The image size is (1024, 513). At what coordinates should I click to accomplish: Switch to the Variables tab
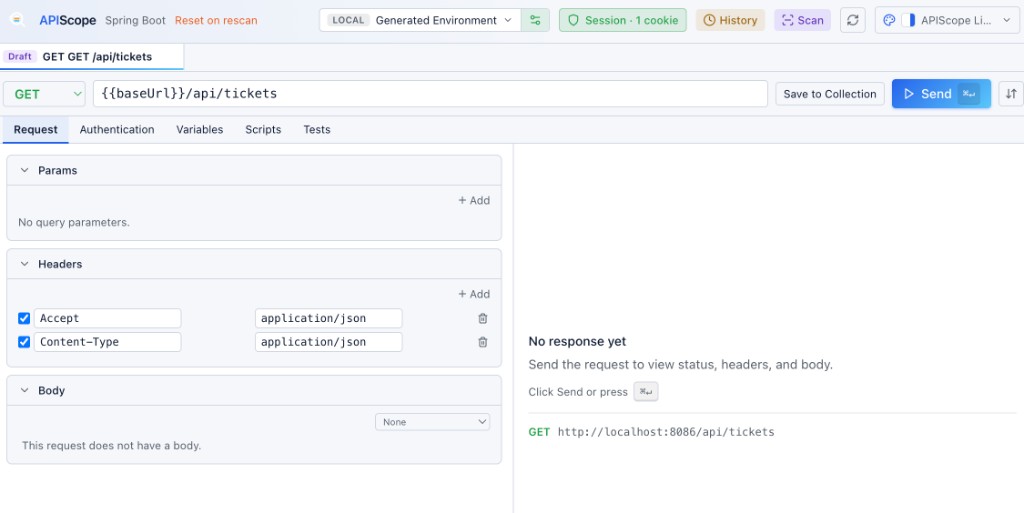pos(200,129)
